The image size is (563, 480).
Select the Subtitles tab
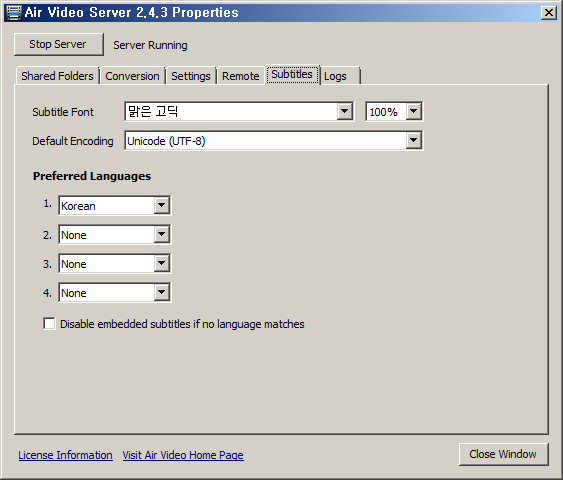click(292, 74)
